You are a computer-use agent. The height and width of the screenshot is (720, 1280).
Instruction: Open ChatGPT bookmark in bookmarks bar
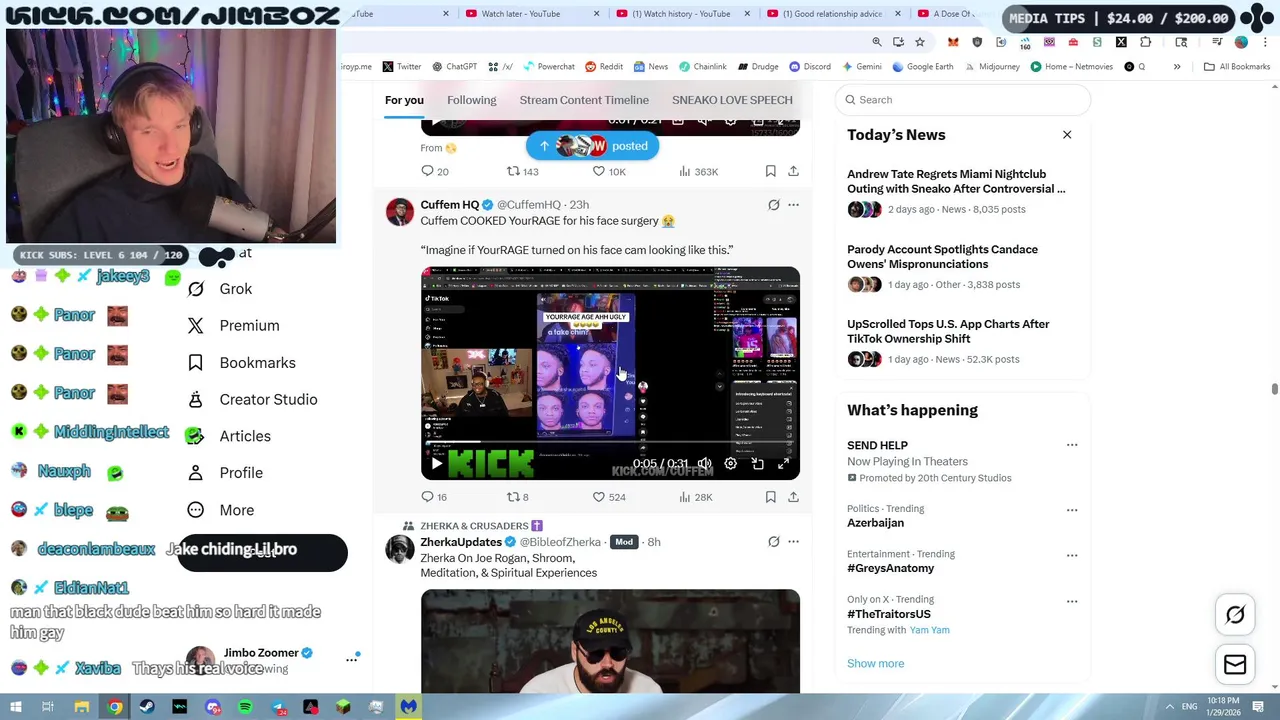pyautogui.click(x=454, y=67)
